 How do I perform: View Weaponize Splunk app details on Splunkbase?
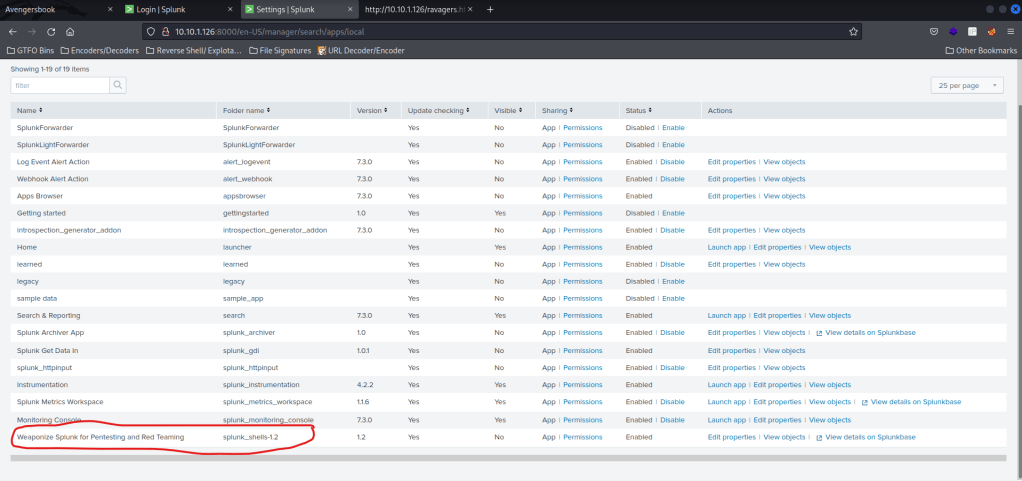(x=869, y=437)
